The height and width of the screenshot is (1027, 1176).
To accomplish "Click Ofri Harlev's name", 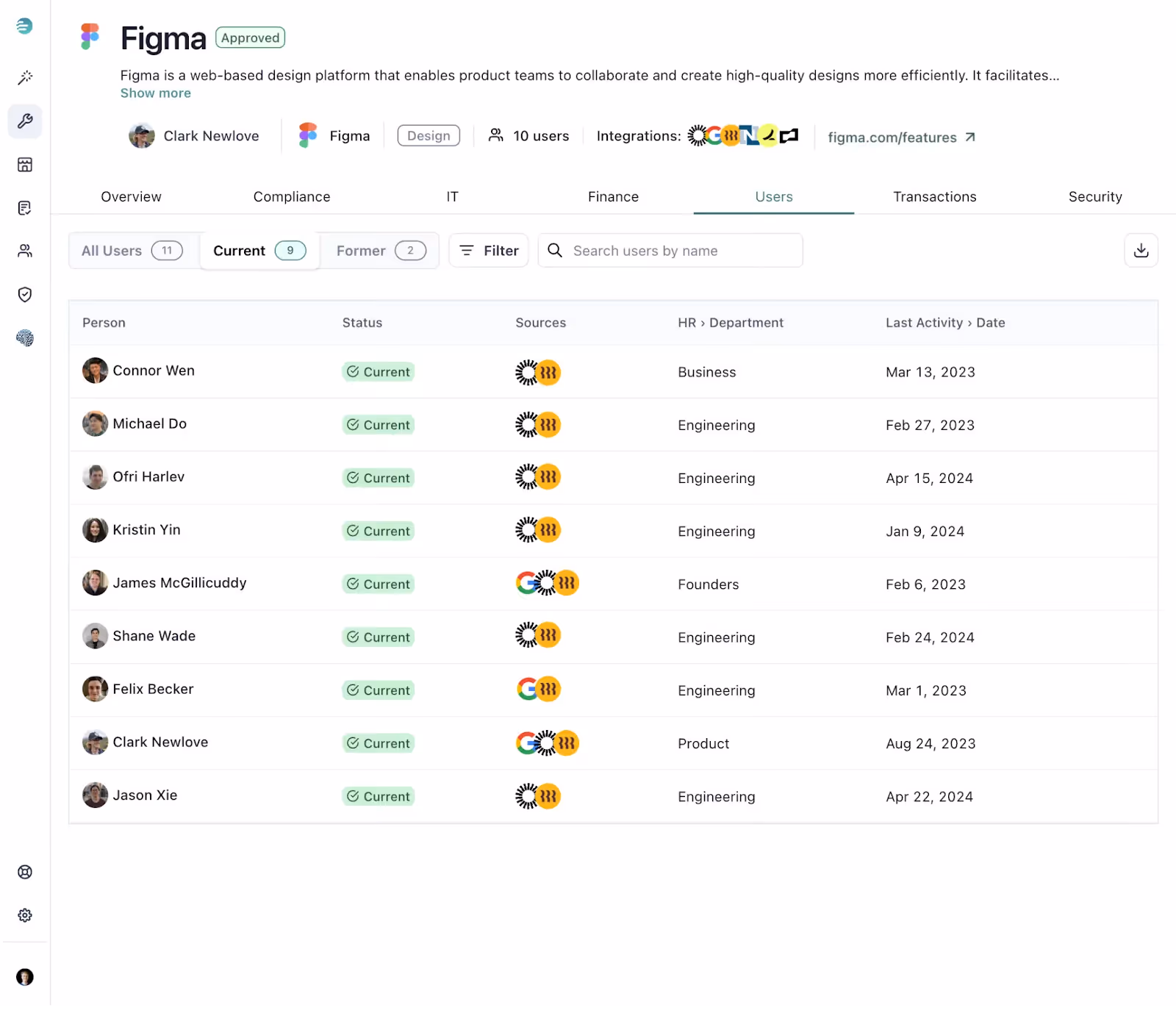I will pos(148,476).
